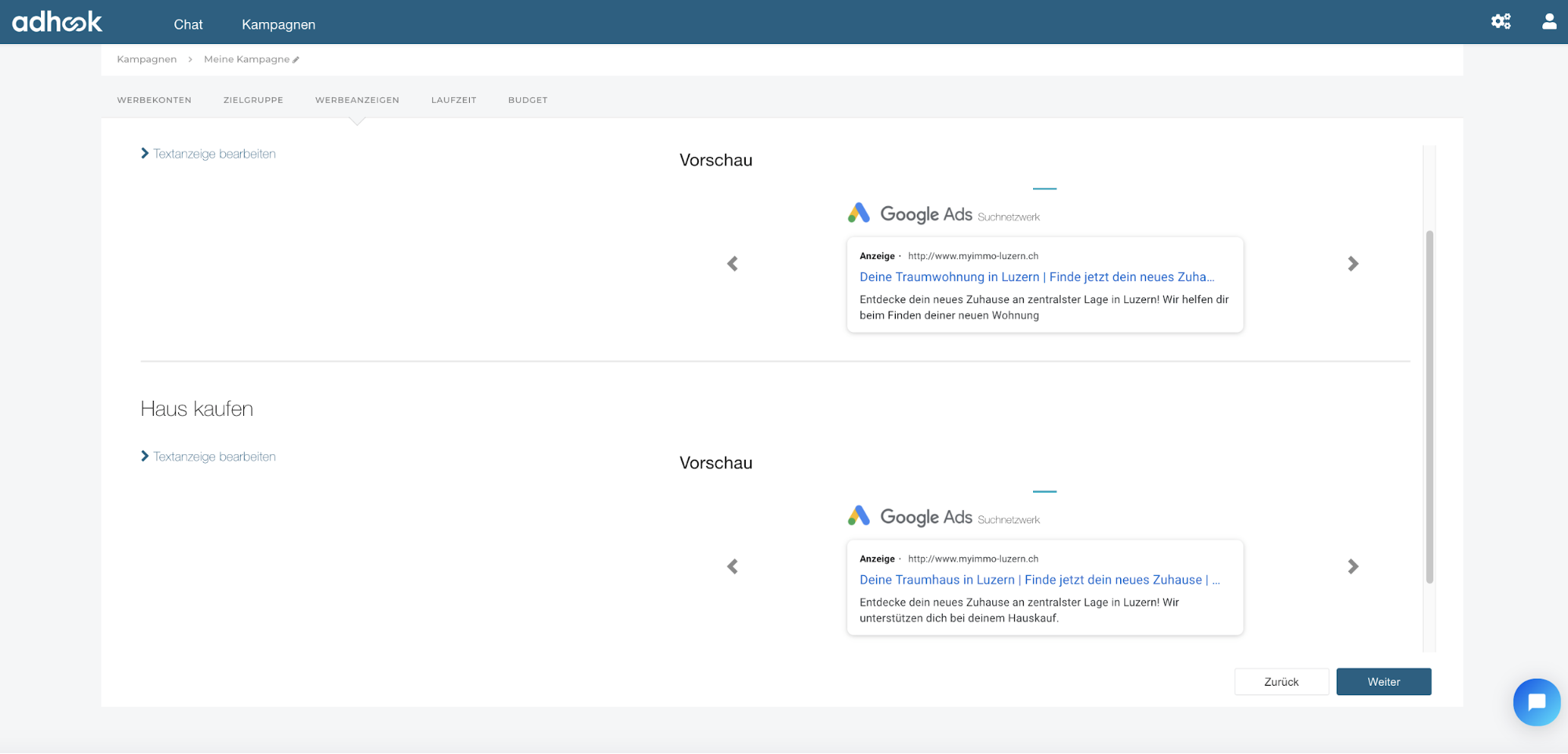
Task: Click the first Vorschau heading
Action: click(716, 160)
